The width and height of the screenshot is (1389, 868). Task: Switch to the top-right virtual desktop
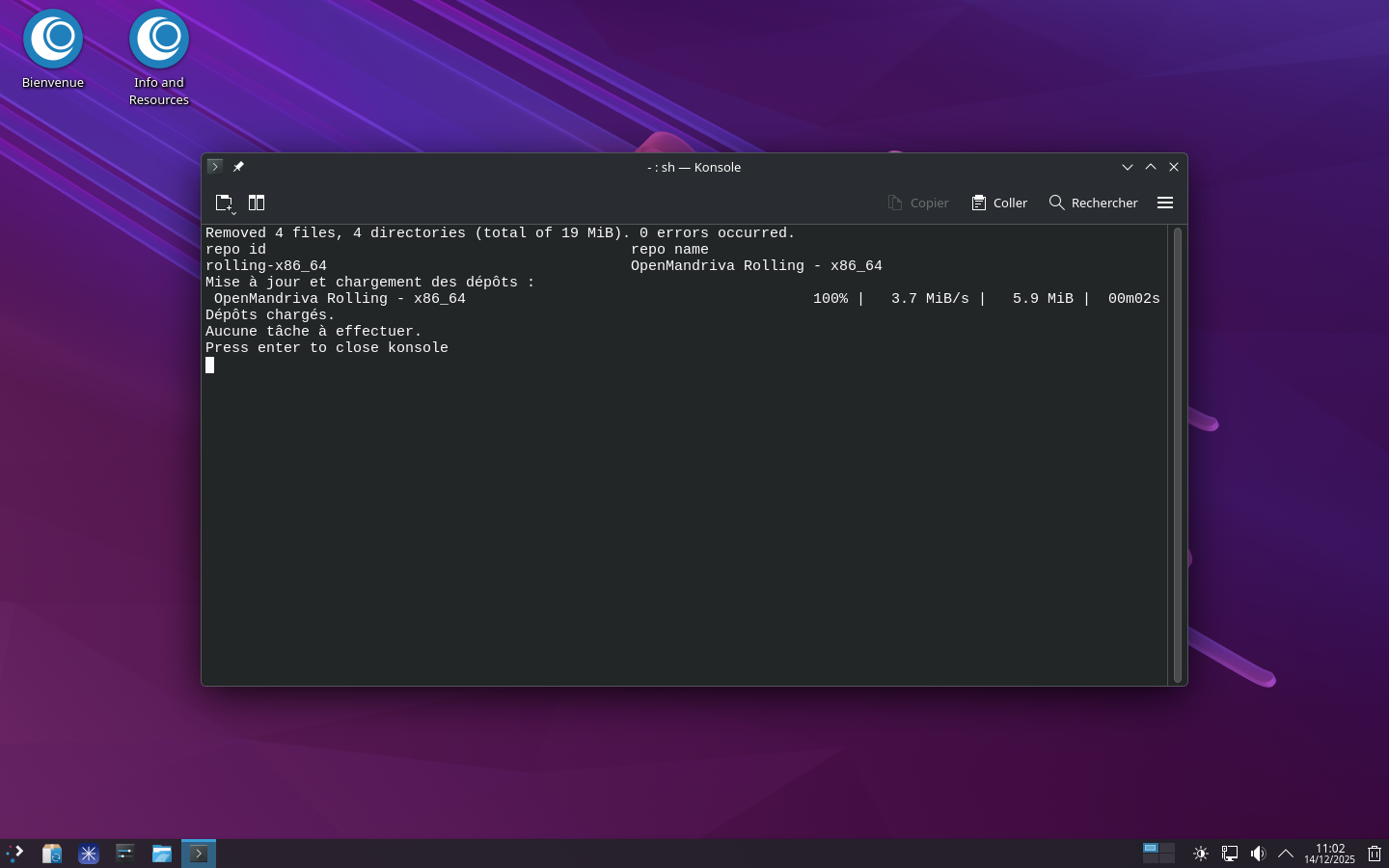point(1167,848)
